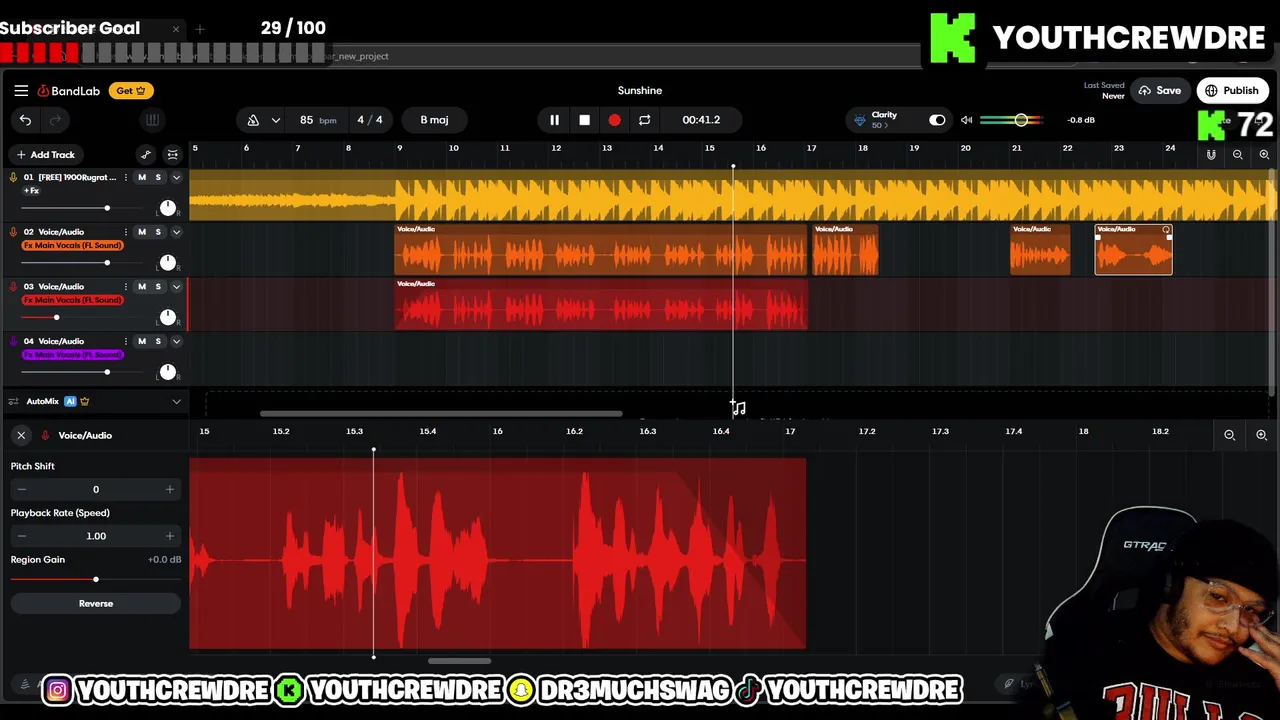Click track 02 microphone icon
The height and width of the screenshot is (720, 1280).
click(x=13, y=232)
